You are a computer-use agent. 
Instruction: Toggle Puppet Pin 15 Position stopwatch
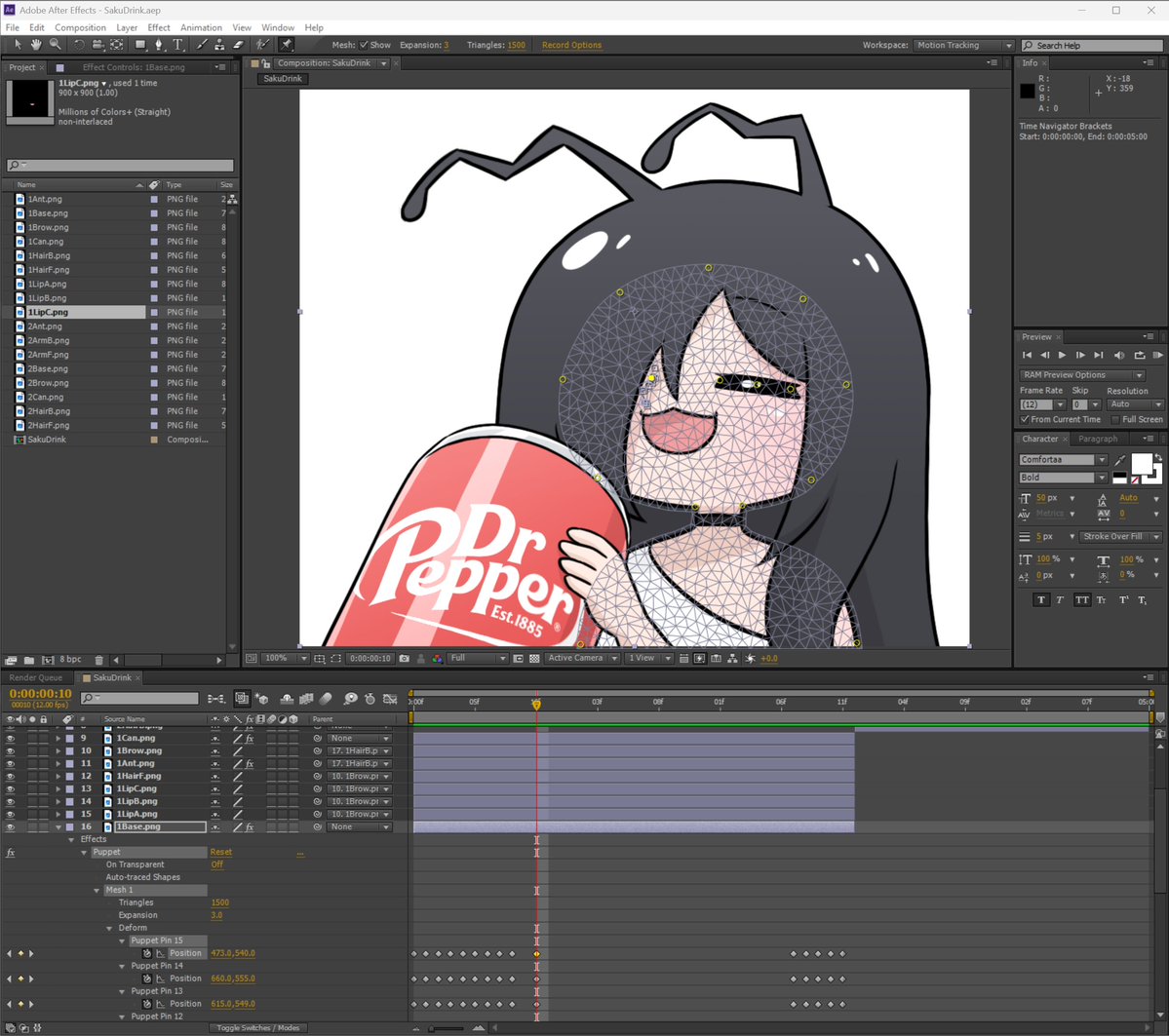click(x=147, y=953)
